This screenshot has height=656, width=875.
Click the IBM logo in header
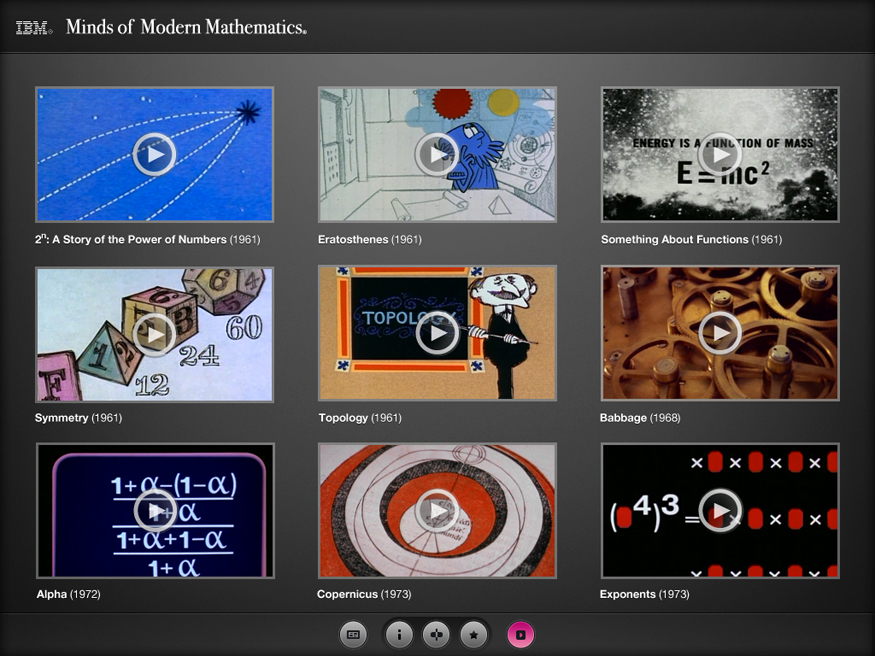click(34, 28)
